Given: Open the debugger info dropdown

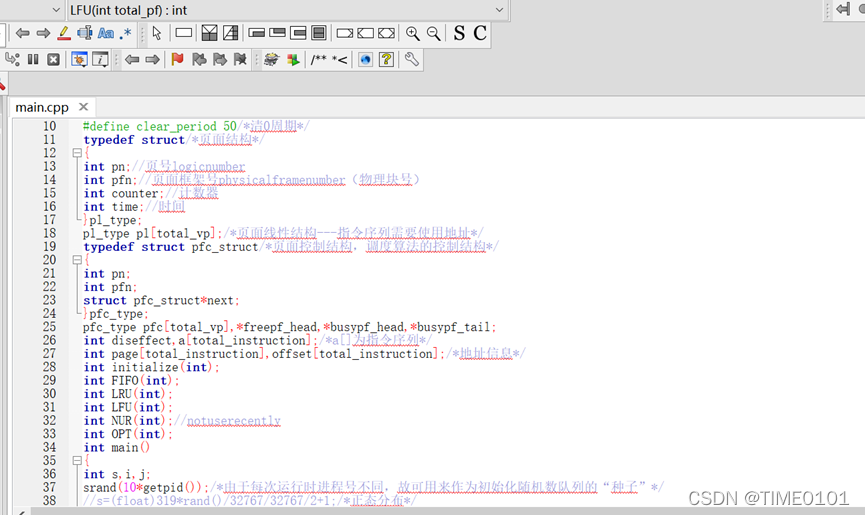Looking at the screenshot, I should coord(100,59).
